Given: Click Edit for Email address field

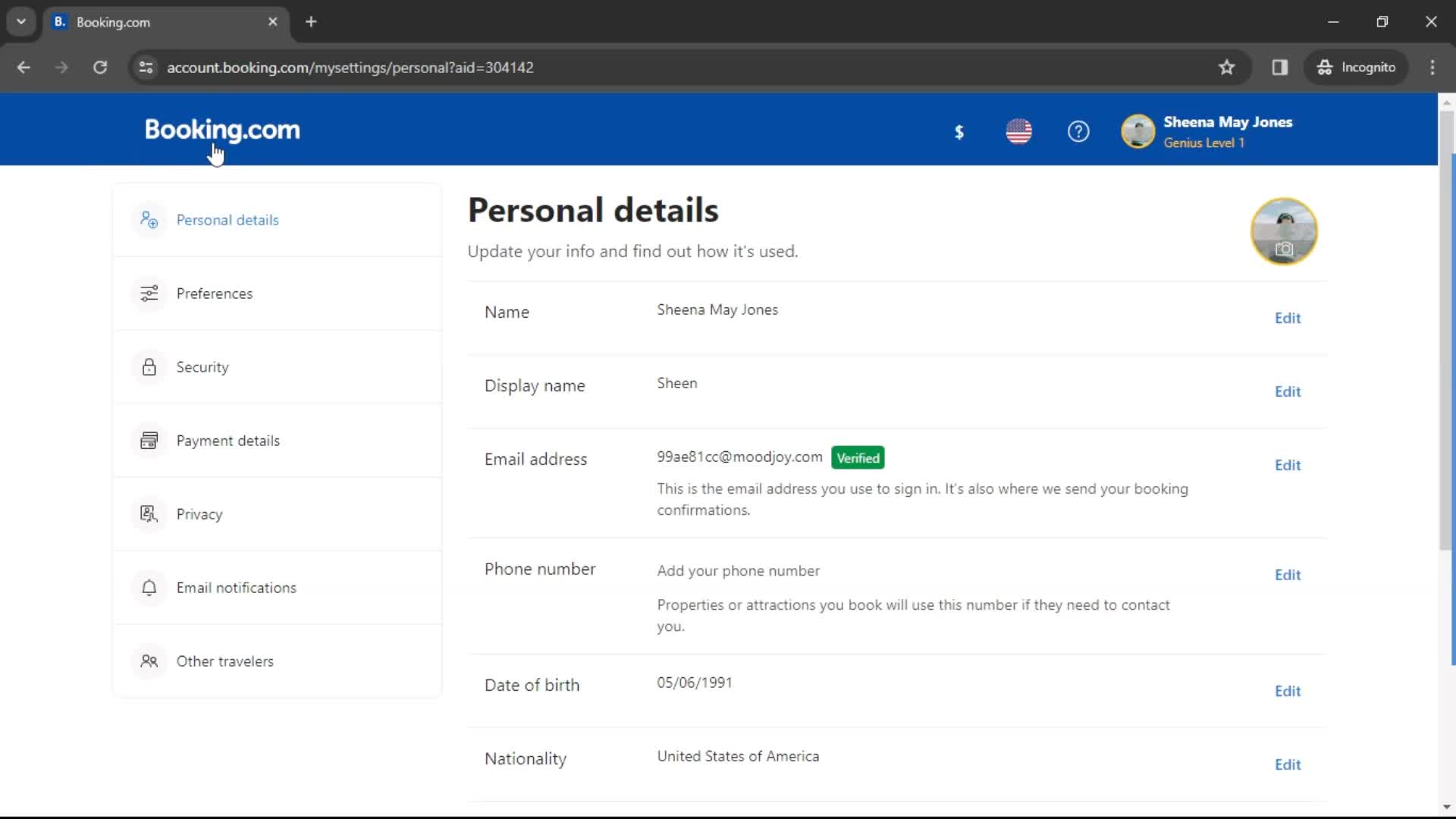Looking at the screenshot, I should tap(1287, 465).
